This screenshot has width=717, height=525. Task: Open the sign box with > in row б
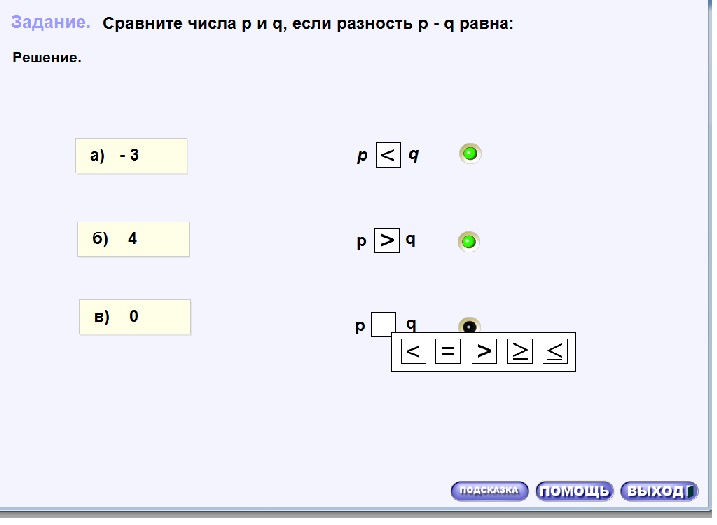(x=387, y=240)
